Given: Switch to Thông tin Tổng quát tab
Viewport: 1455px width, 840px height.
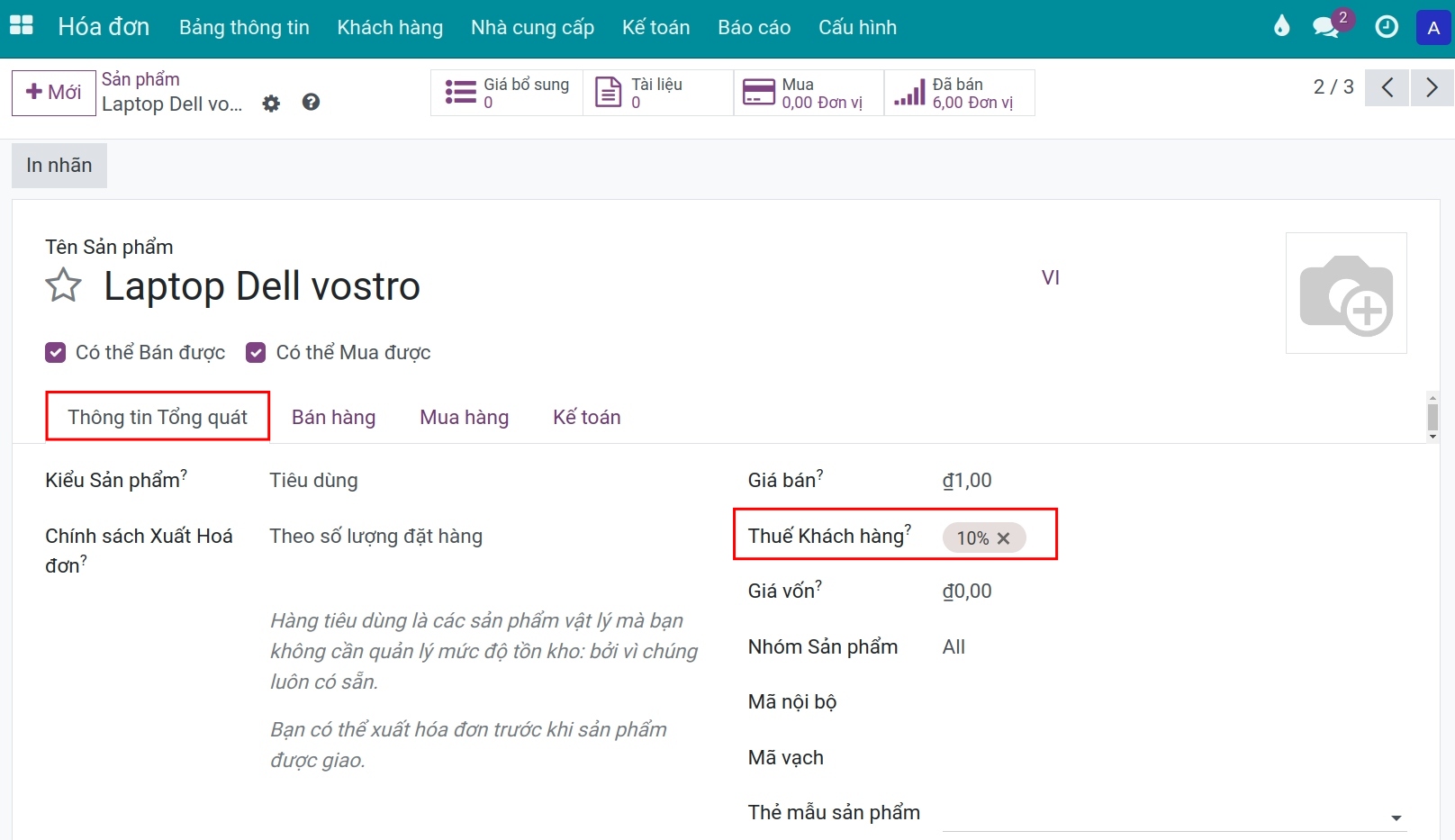Looking at the screenshot, I should [158, 417].
